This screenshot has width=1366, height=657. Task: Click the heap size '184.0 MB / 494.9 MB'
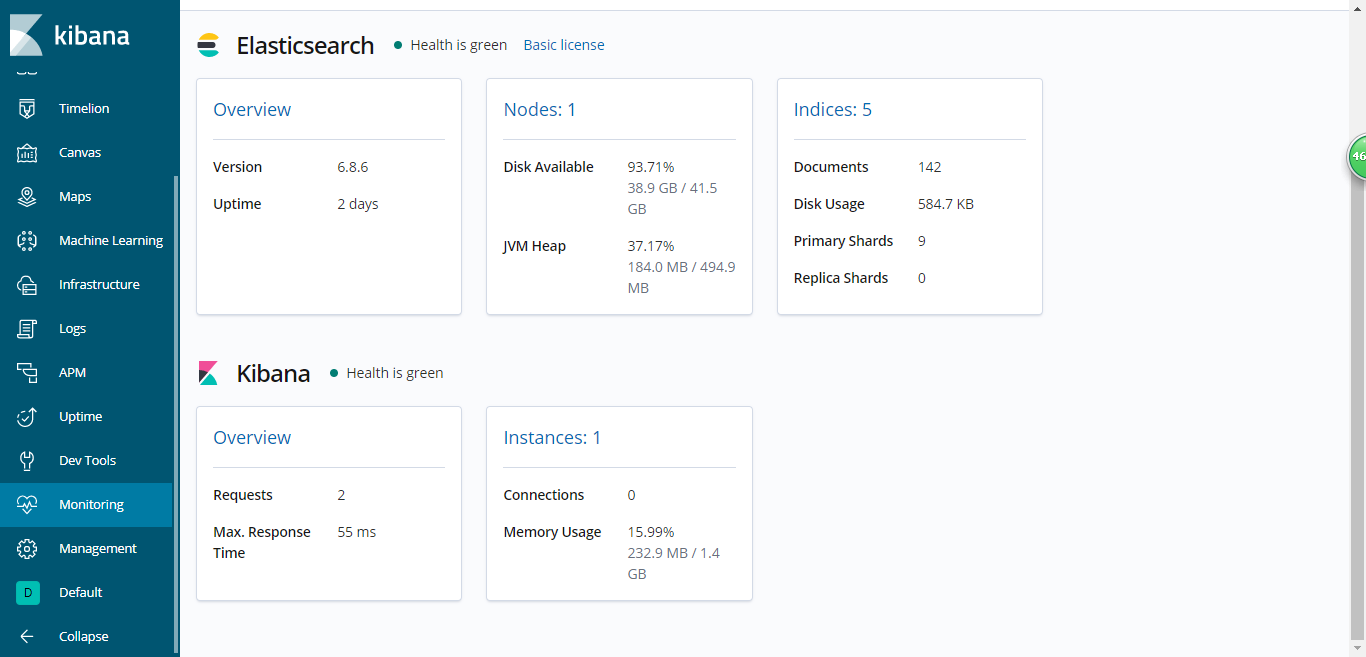point(681,278)
